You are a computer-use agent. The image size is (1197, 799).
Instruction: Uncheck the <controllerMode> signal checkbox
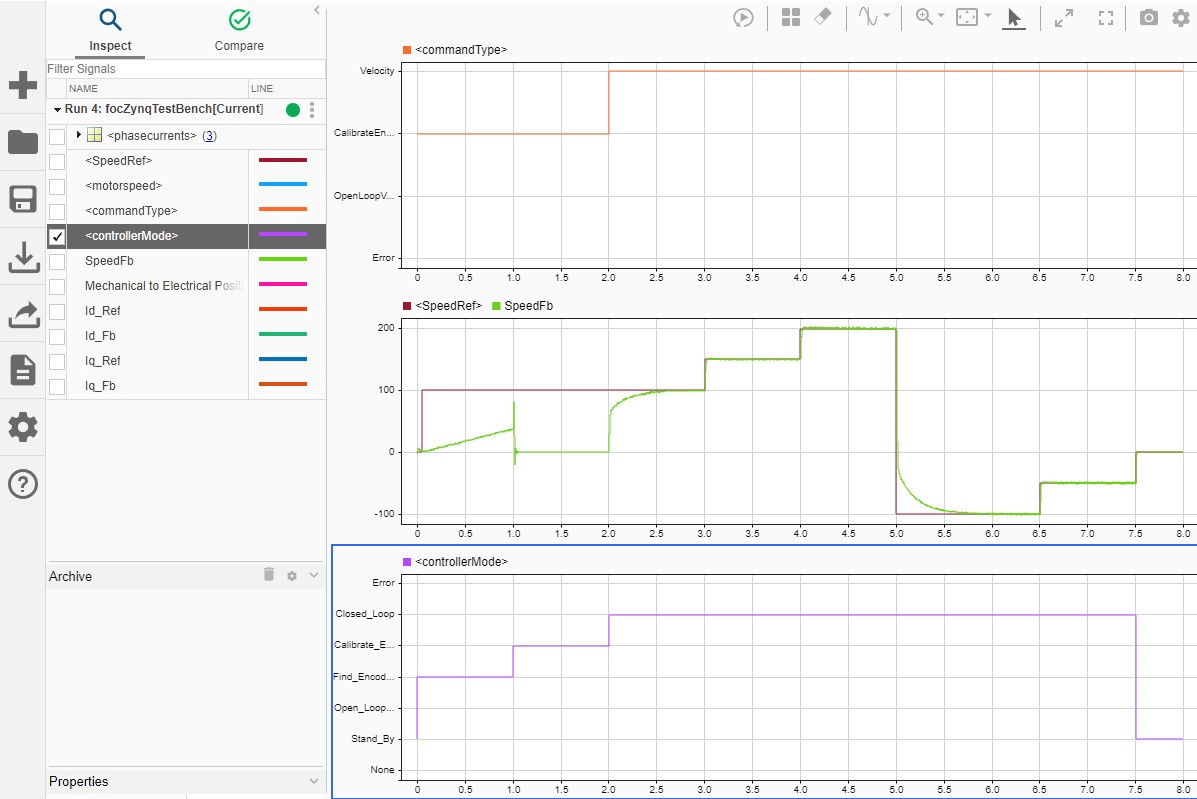point(57,236)
